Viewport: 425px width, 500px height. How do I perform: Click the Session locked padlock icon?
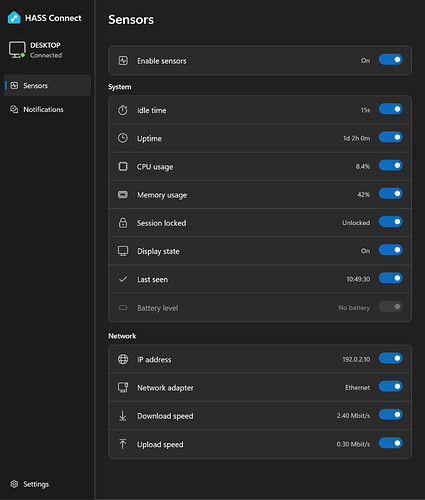coord(123,223)
